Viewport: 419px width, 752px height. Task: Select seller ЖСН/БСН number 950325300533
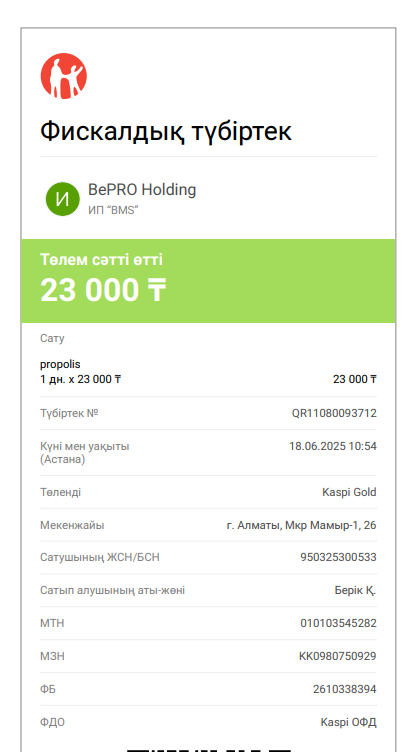338,558
